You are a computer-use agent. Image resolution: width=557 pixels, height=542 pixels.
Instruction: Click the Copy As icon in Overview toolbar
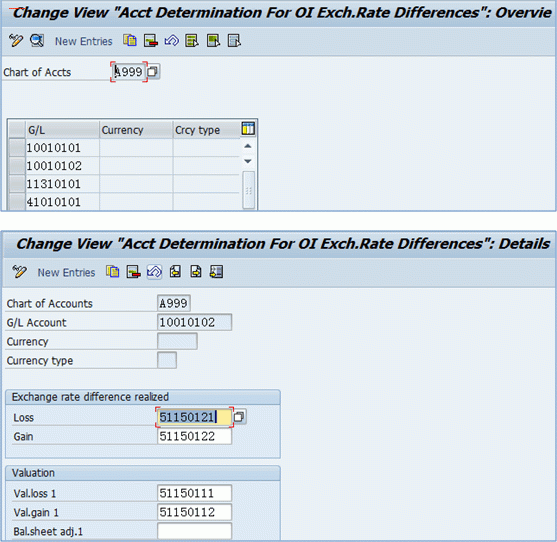130,40
